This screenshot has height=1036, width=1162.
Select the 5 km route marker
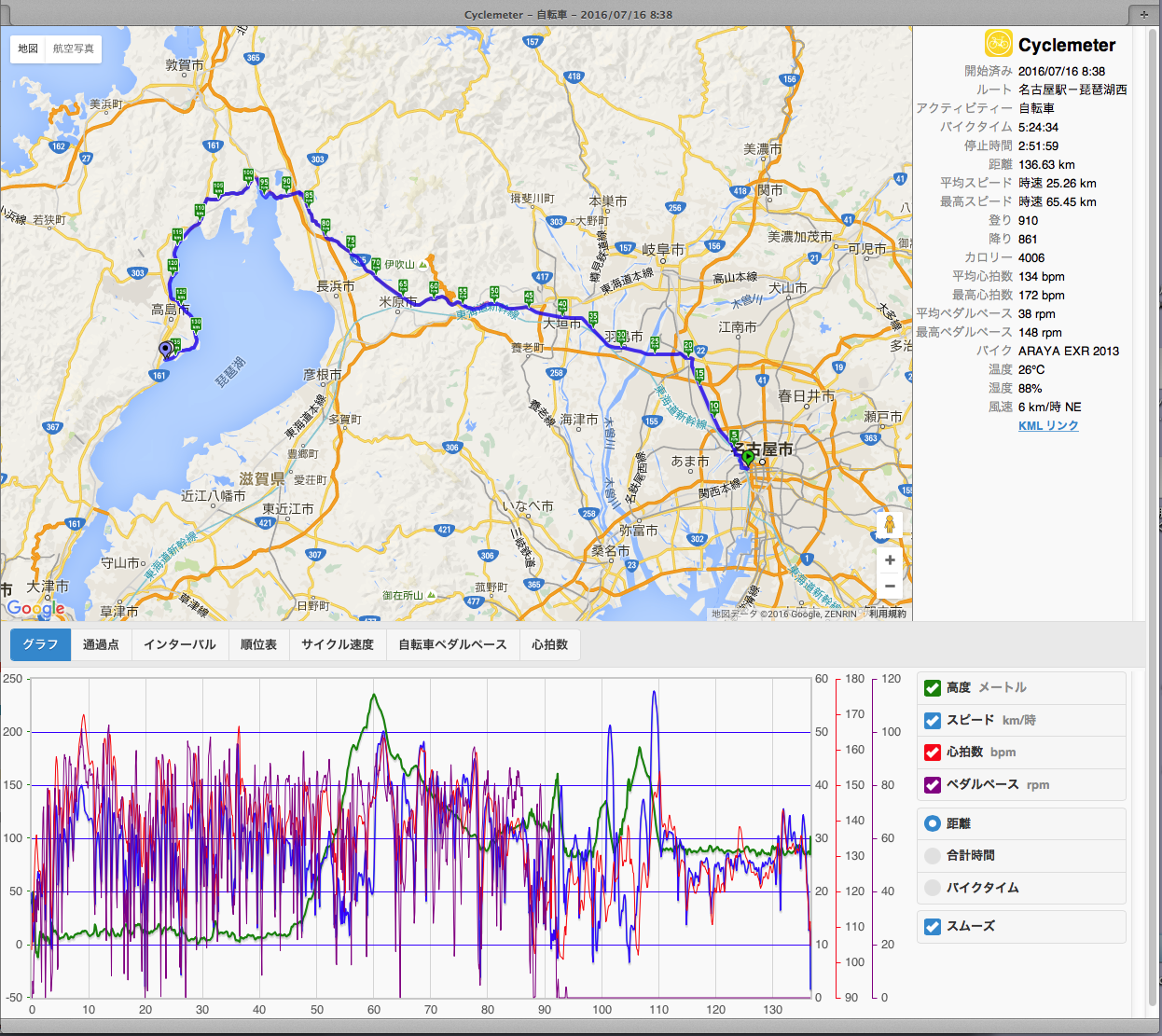(735, 437)
